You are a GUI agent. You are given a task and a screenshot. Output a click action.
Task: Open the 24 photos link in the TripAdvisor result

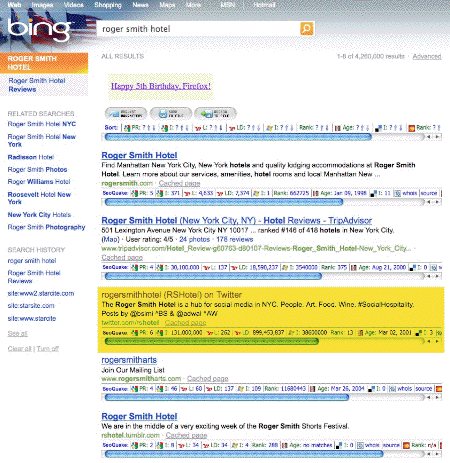point(194,239)
